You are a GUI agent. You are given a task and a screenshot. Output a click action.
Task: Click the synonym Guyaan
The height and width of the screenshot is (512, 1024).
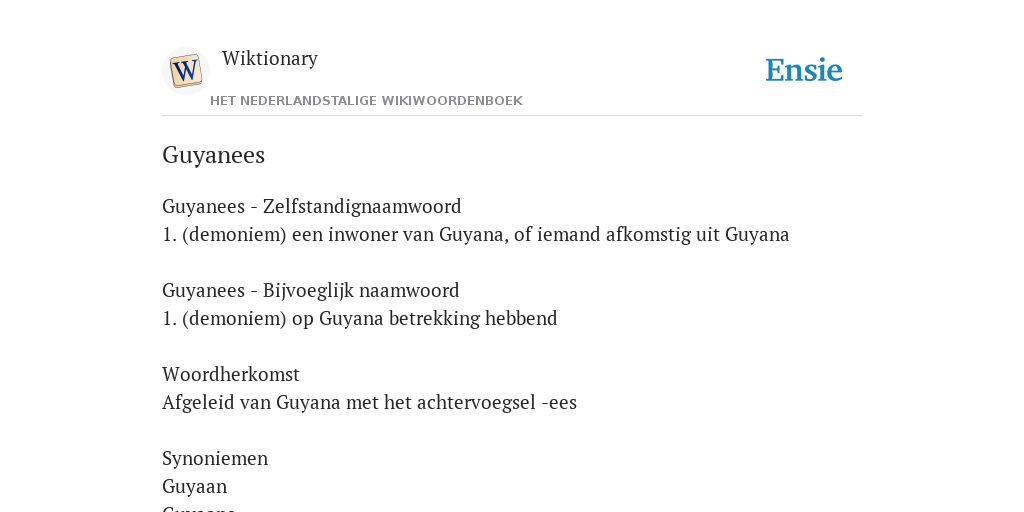pyautogui.click(x=195, y=487)
